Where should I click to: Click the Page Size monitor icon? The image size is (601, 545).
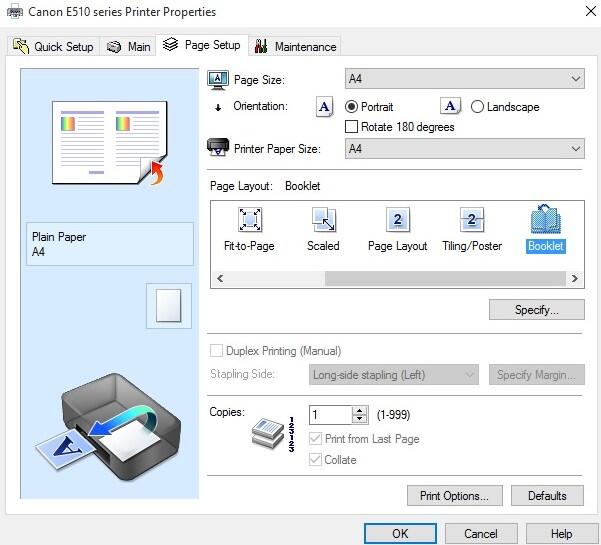pyautogui.click(x=218, y=80)
